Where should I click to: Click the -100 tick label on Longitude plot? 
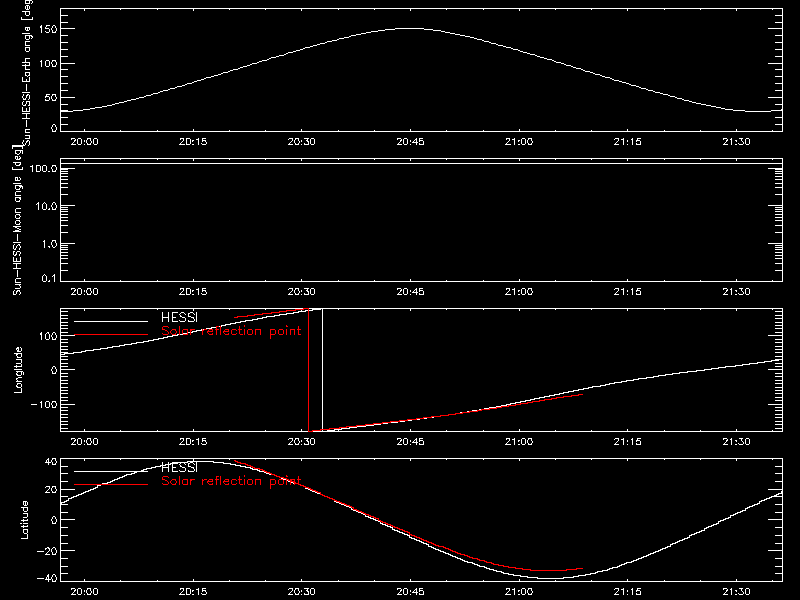[44, 404]
